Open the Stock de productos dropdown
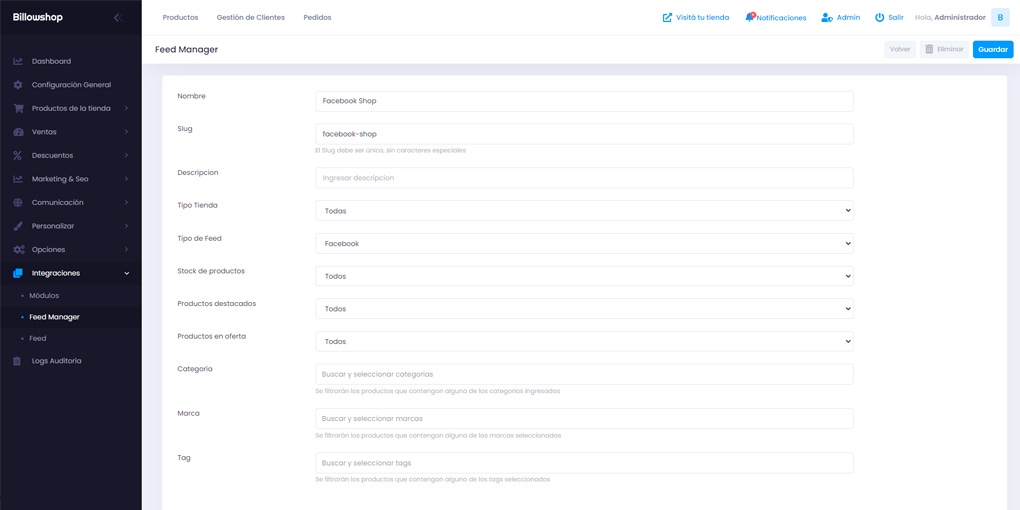The height and width of the screenshot is (510, 1020). coord(584,276)
